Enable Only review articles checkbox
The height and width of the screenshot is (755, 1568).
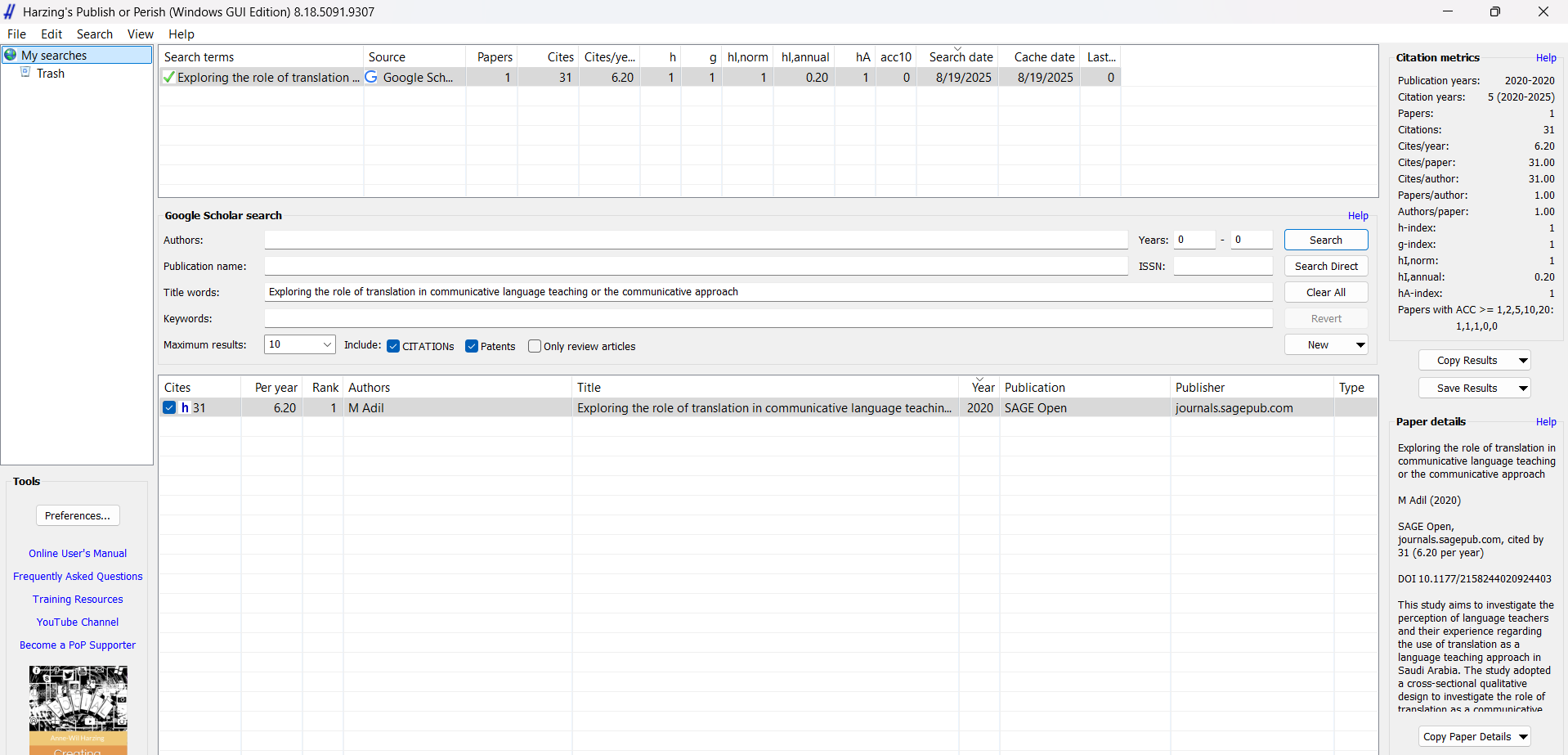535,346
